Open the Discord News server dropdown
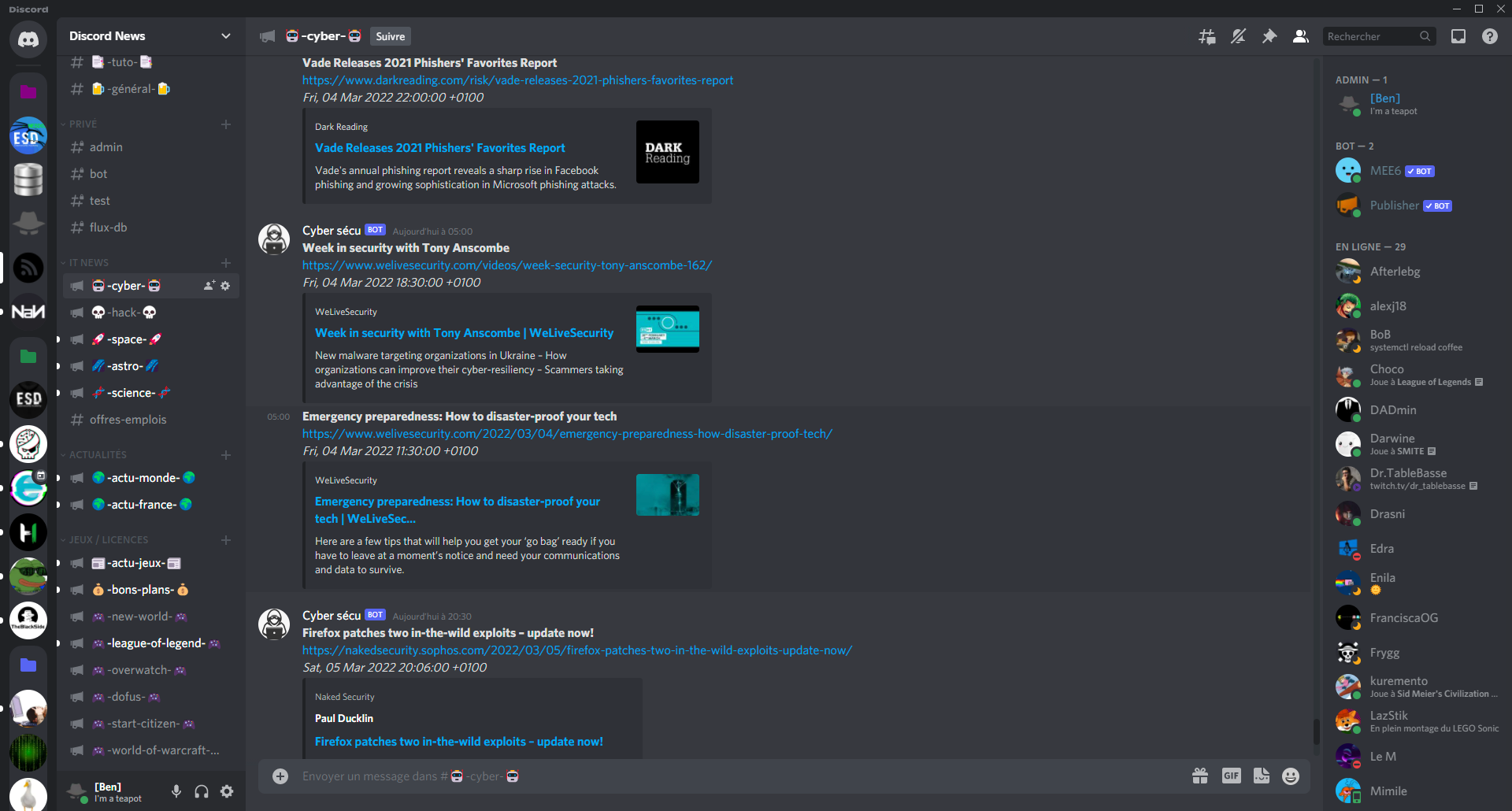The width and height of the screenshot is (1512, 811). pos(150,36)
